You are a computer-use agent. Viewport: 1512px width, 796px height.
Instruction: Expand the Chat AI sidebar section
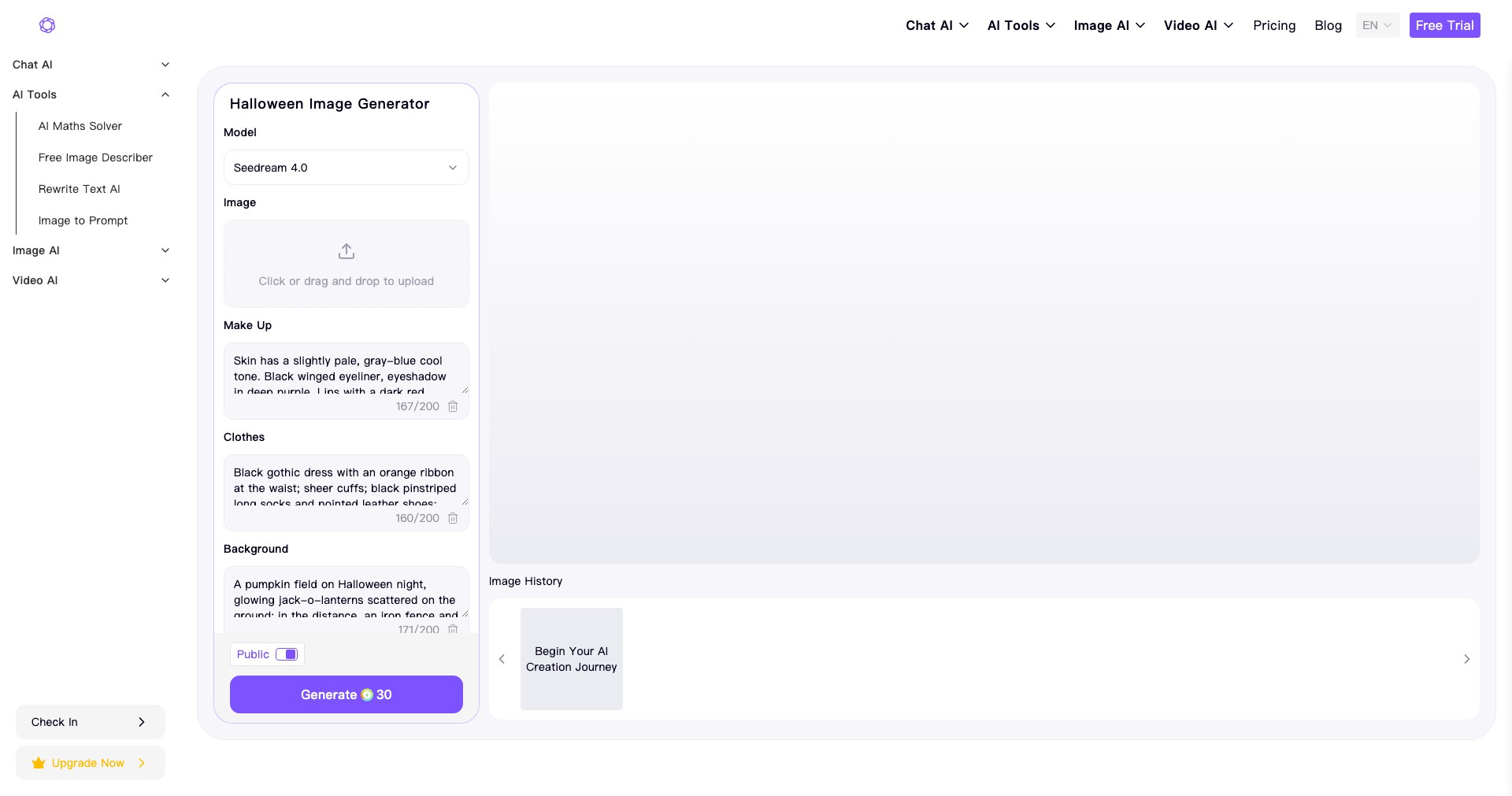pyautogui.click(x=91, y=65)
